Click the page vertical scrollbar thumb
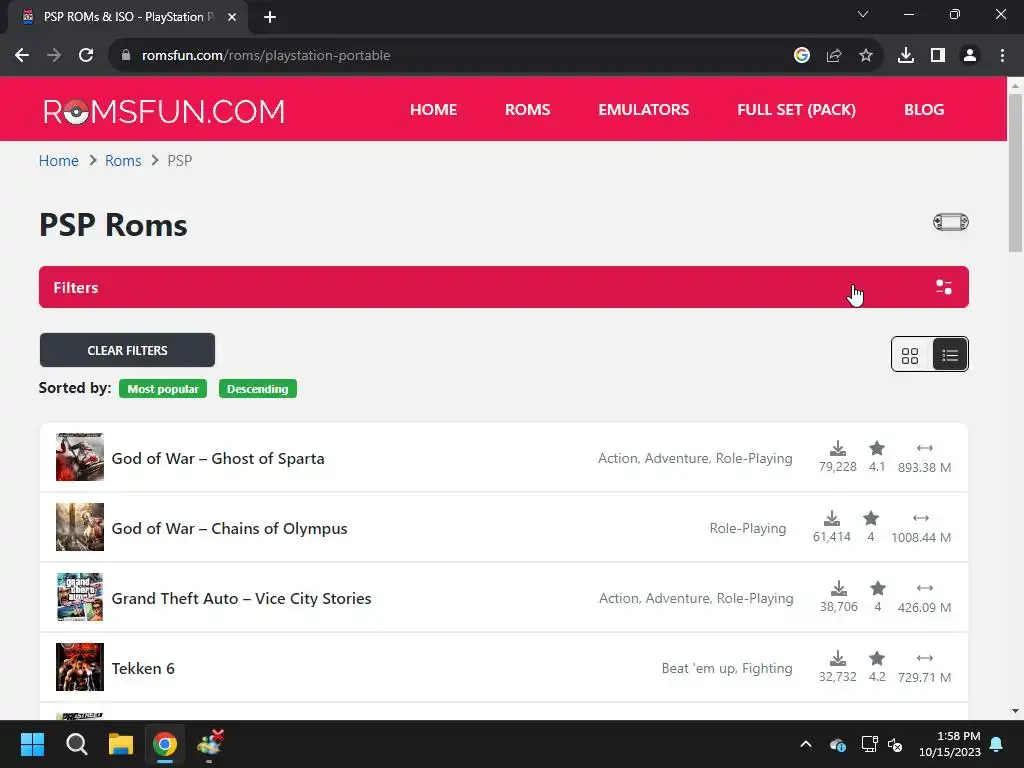Screen dimensions: 1024x768 tap(1015, 172)
